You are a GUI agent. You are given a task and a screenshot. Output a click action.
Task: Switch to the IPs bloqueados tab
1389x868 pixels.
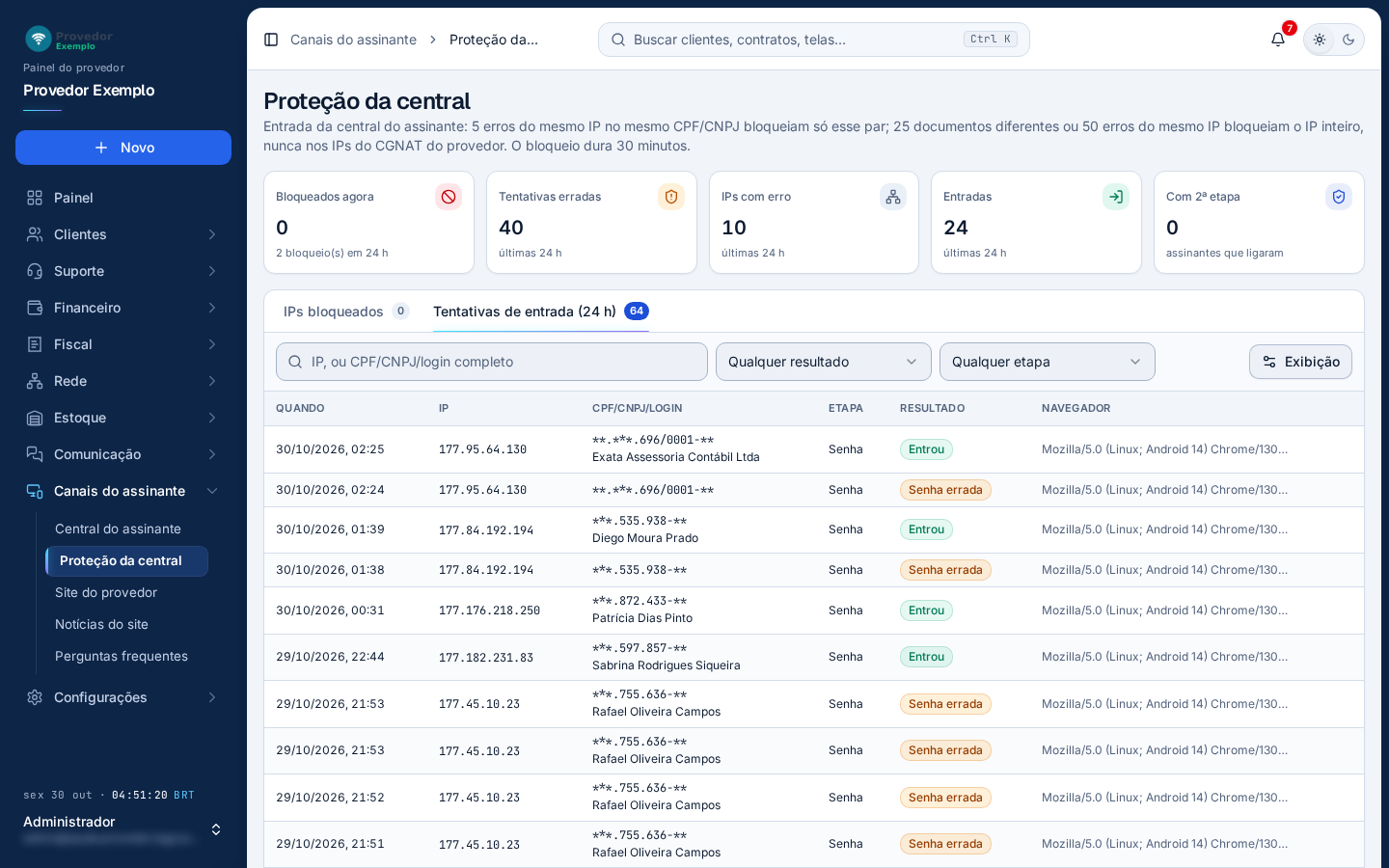[346, 312]
